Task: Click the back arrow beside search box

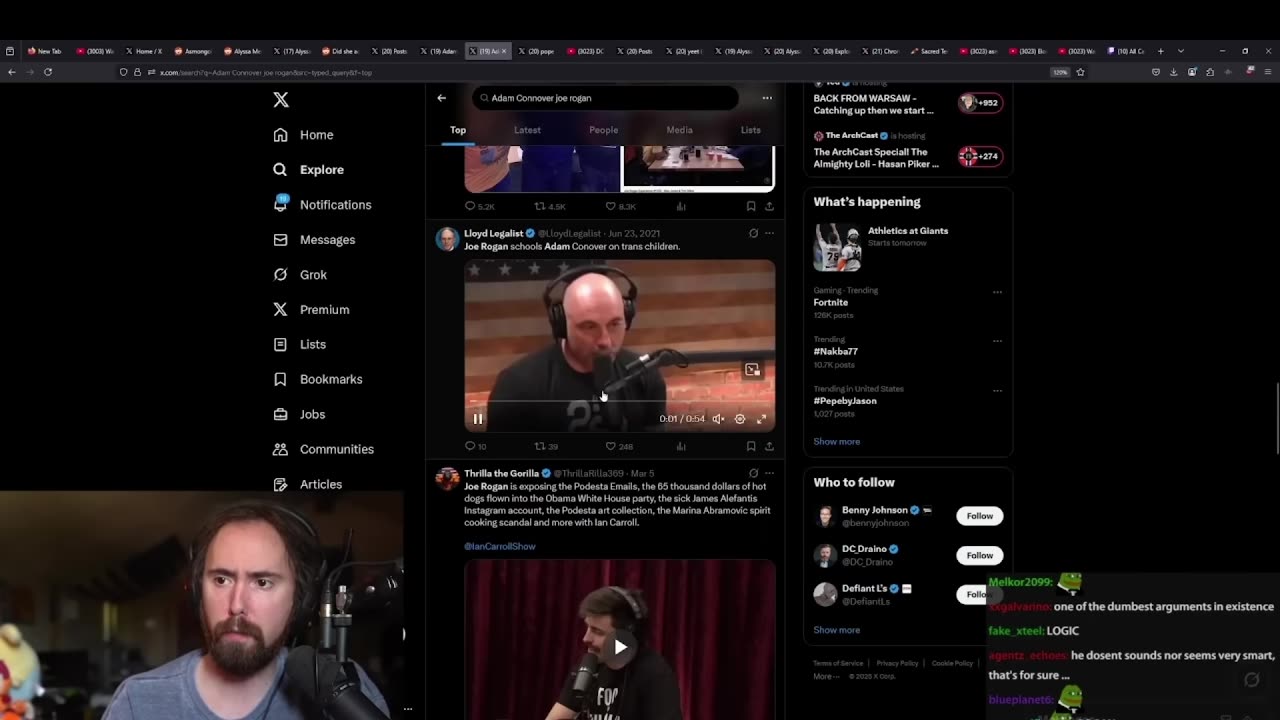Action: pyautogui.click(x=441, y=98)
